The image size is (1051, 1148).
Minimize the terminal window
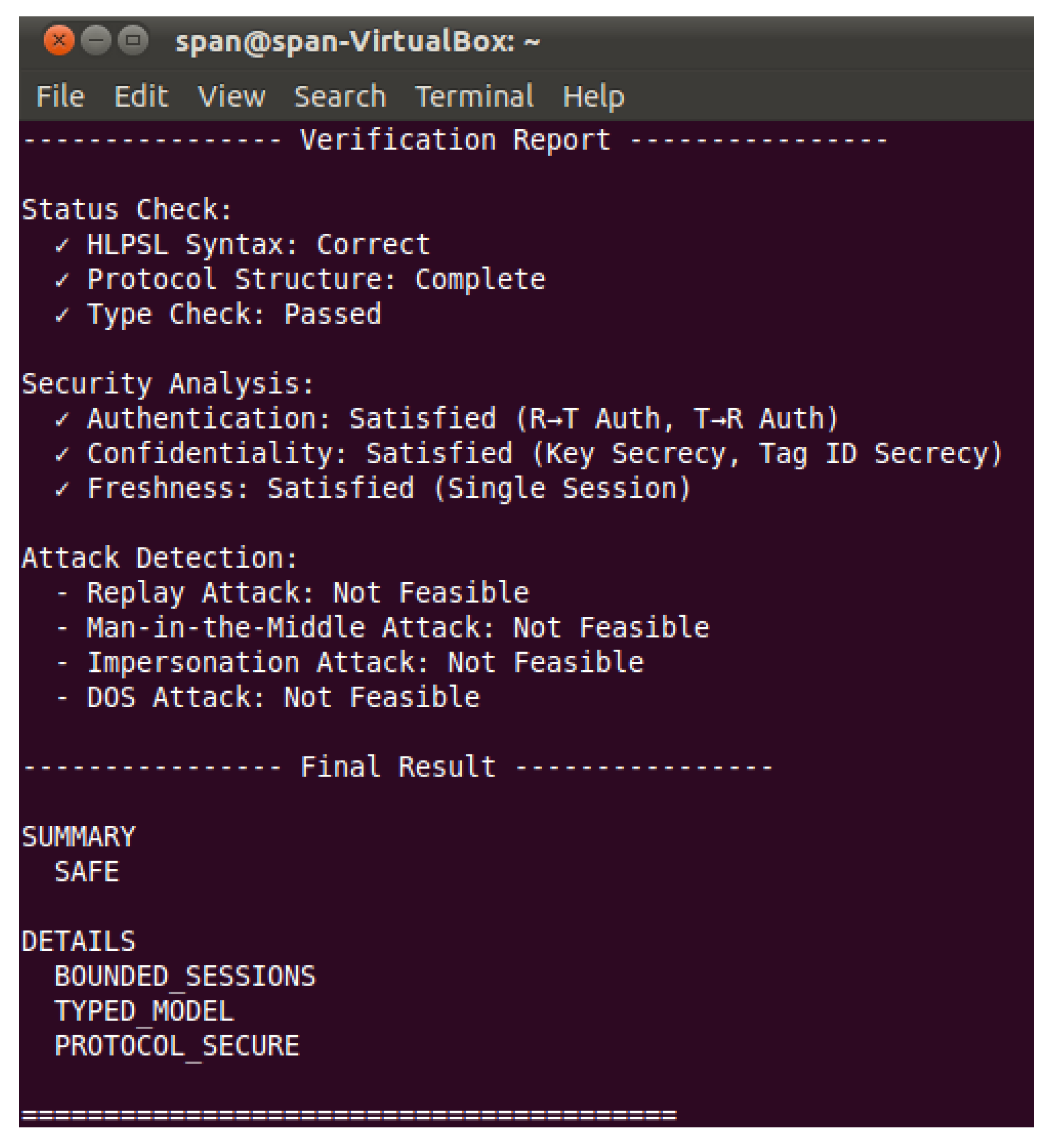click(x=96, y=40)
